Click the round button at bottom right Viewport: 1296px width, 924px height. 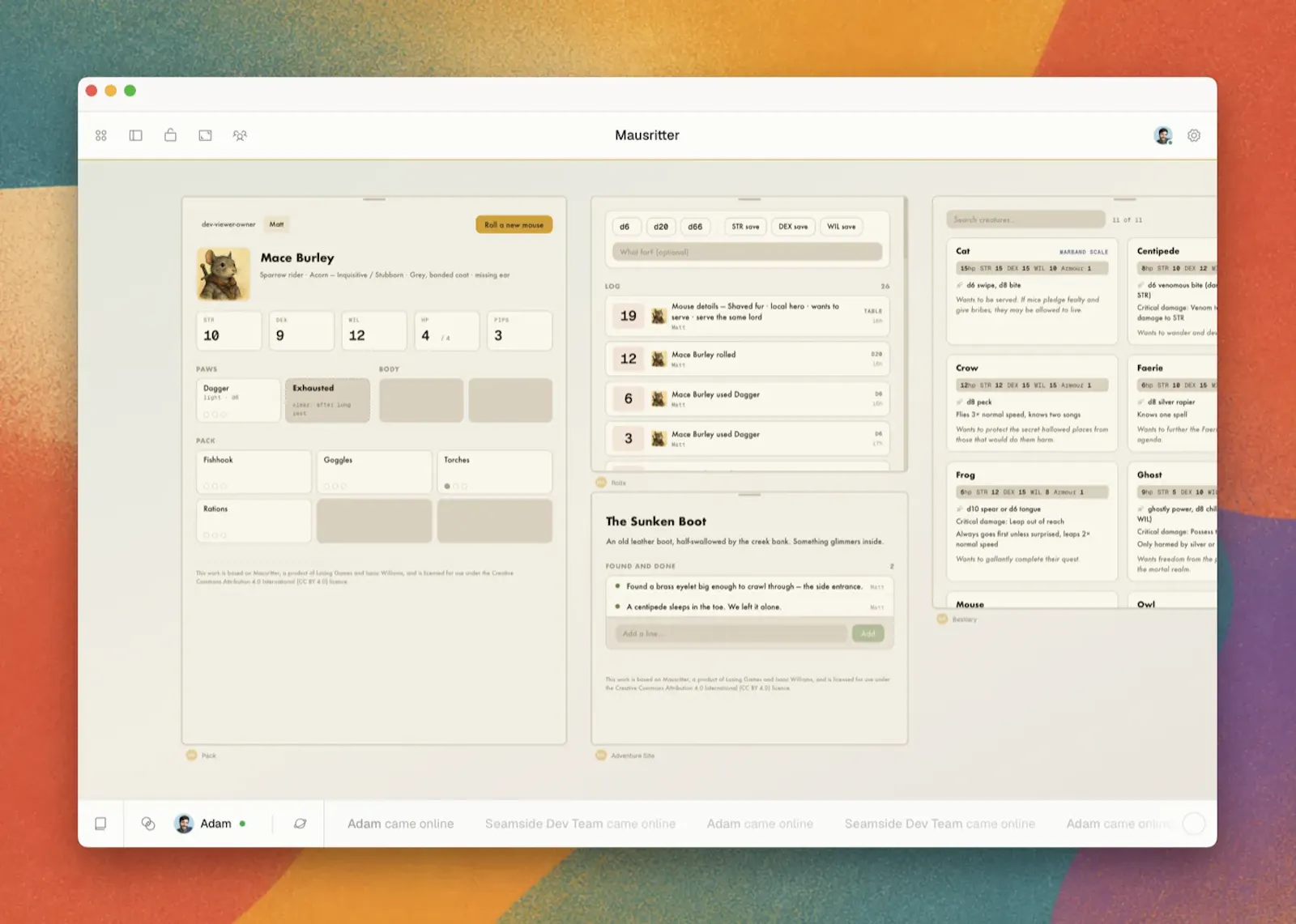(x=1194, y=824)
